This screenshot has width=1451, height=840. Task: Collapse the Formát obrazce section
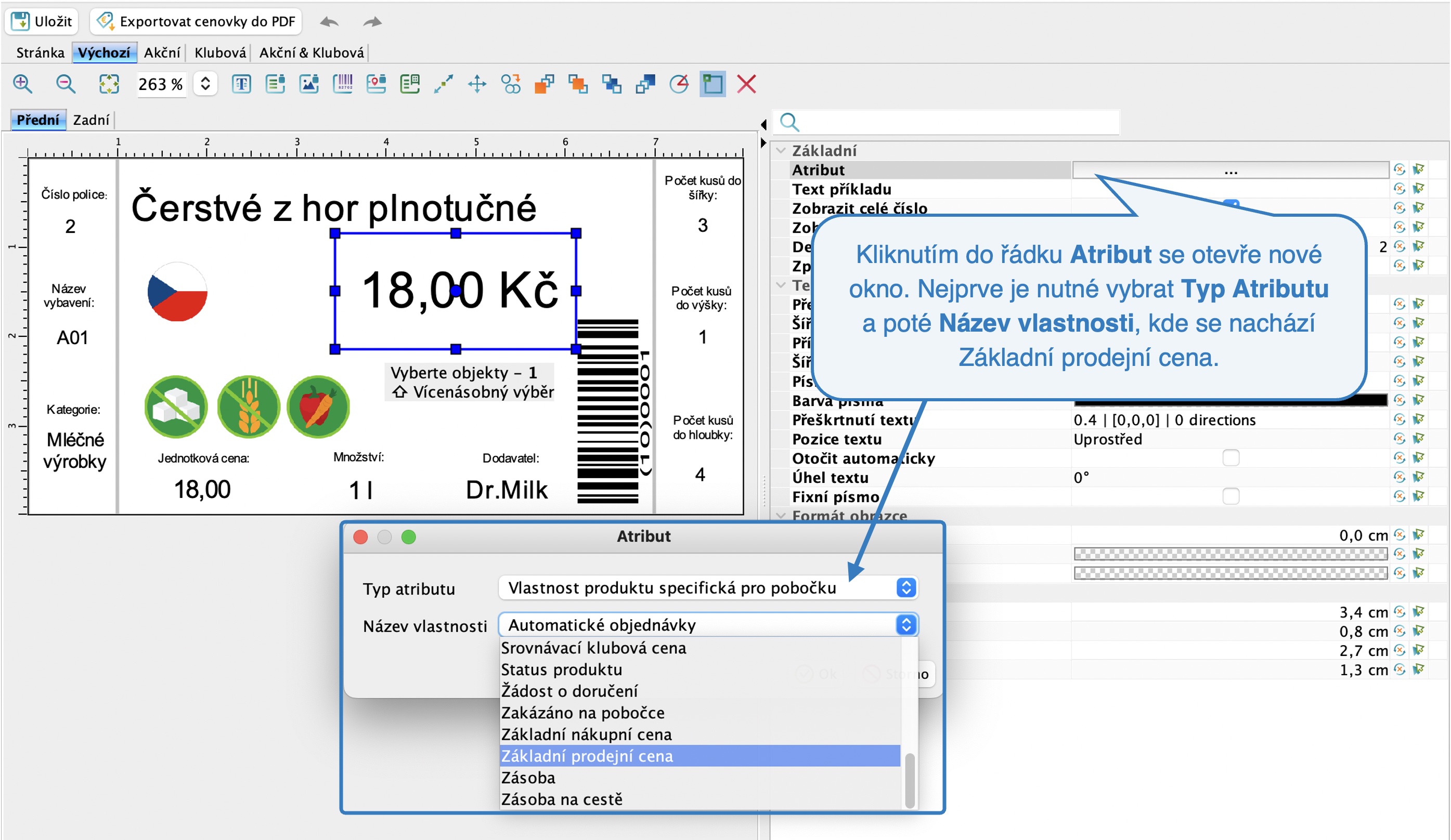pos(781,516)
